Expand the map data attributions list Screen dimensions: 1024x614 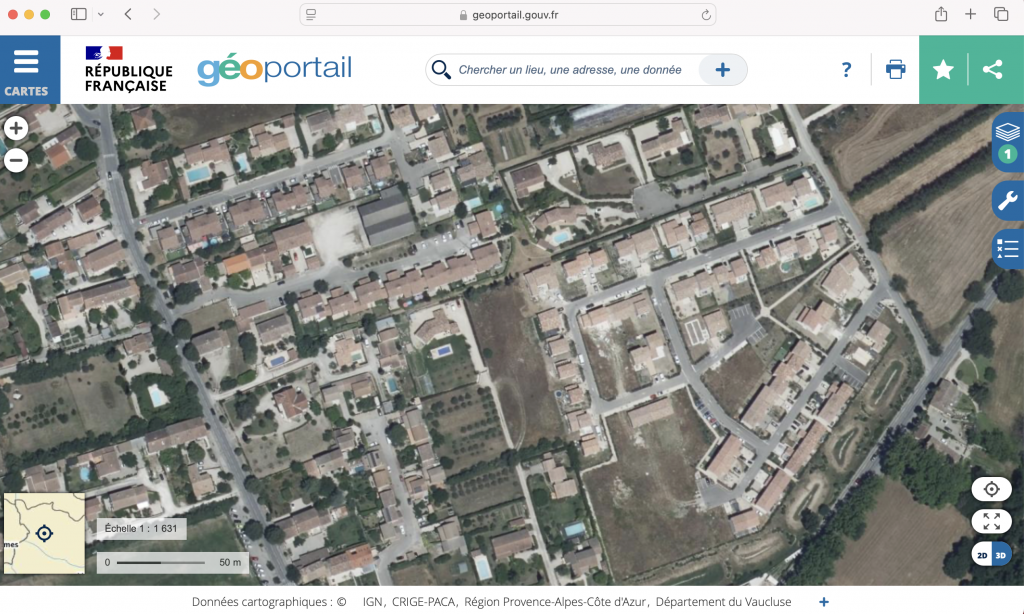(x=824, y=602)
